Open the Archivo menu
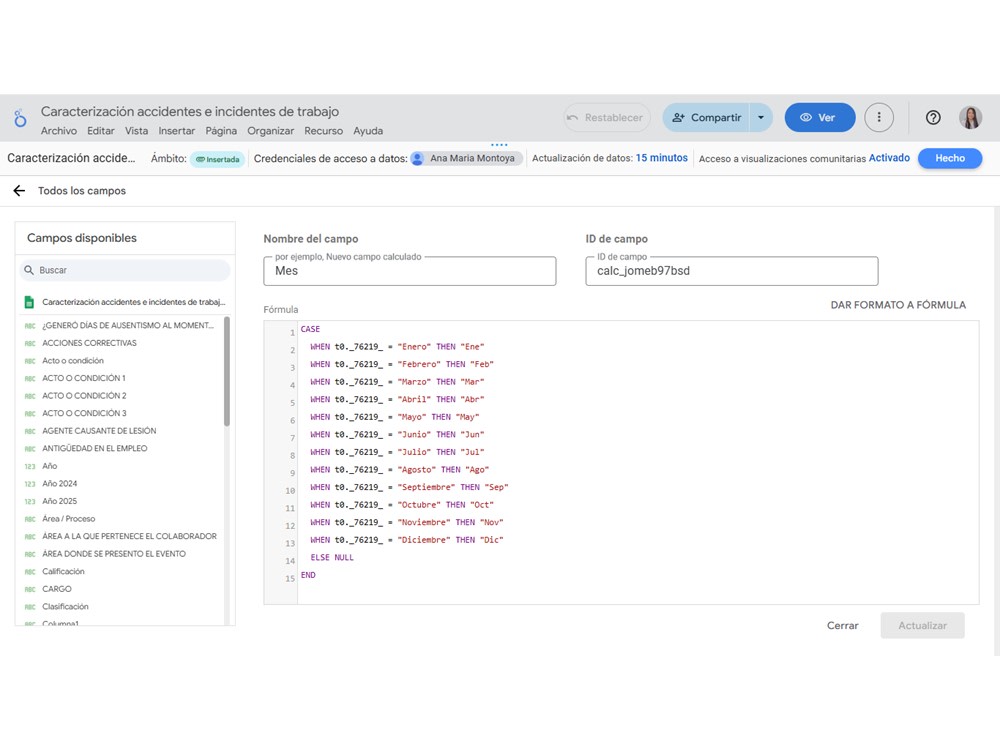 coord(59,131)
